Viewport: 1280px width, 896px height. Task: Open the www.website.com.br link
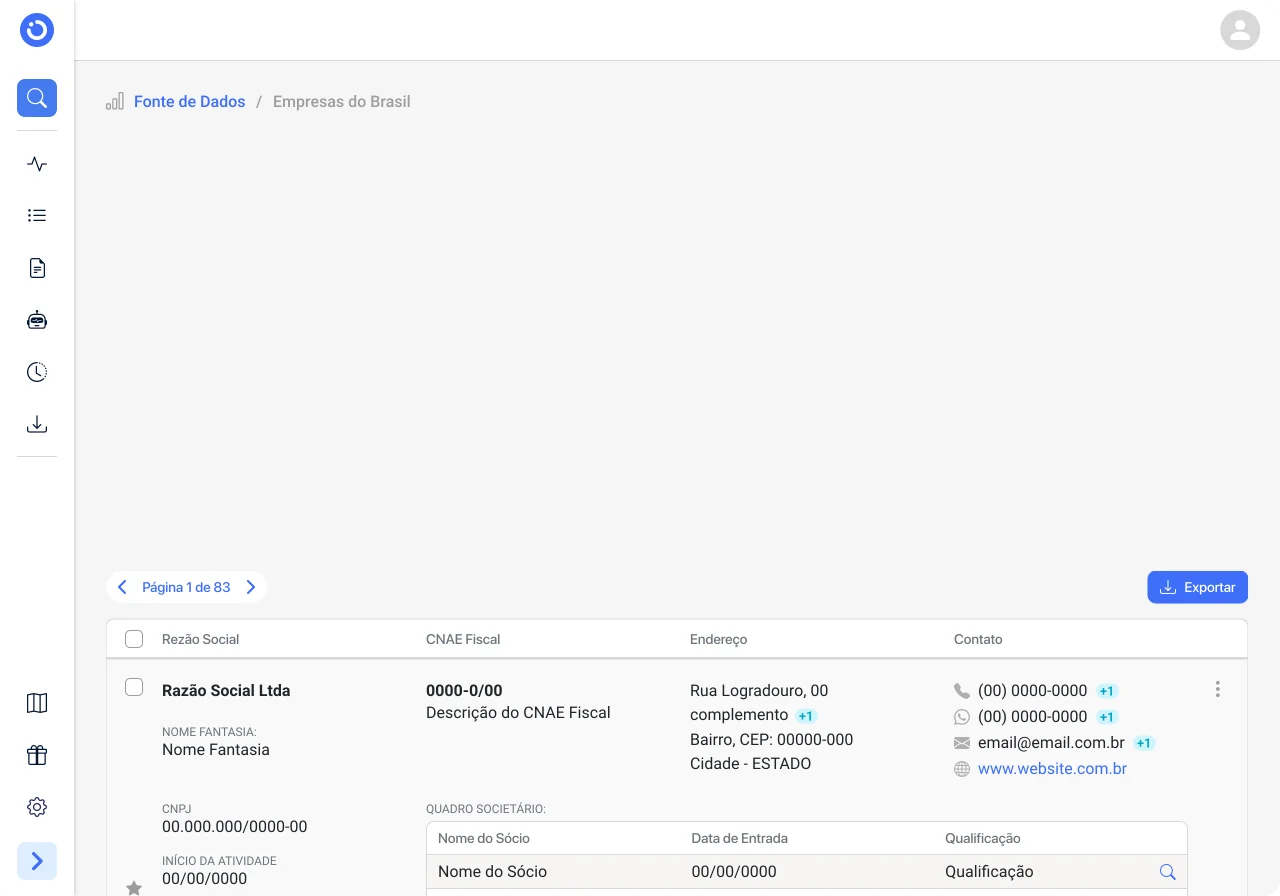pyautogui.click(x=1052, y=769)
